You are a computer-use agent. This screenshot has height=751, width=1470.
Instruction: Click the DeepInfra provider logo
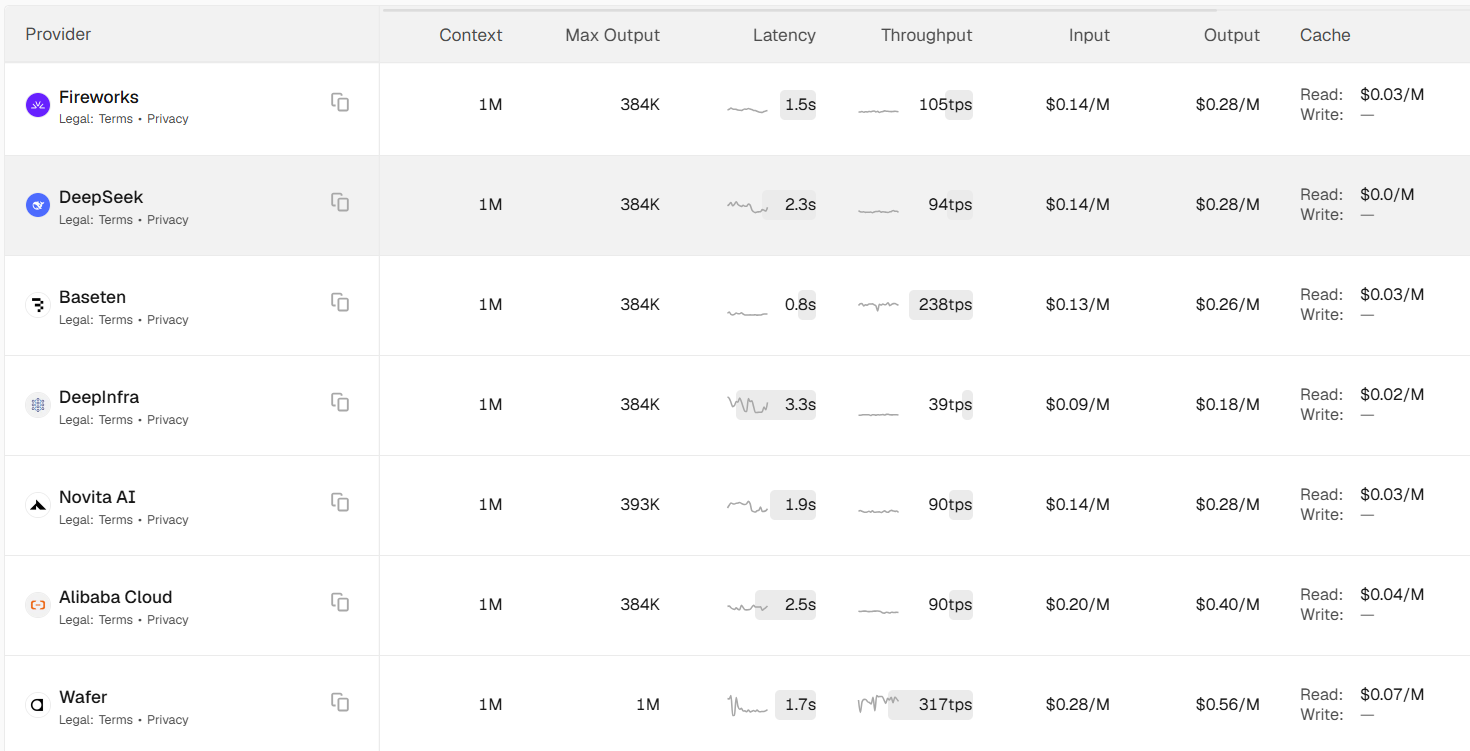point(38,405)
